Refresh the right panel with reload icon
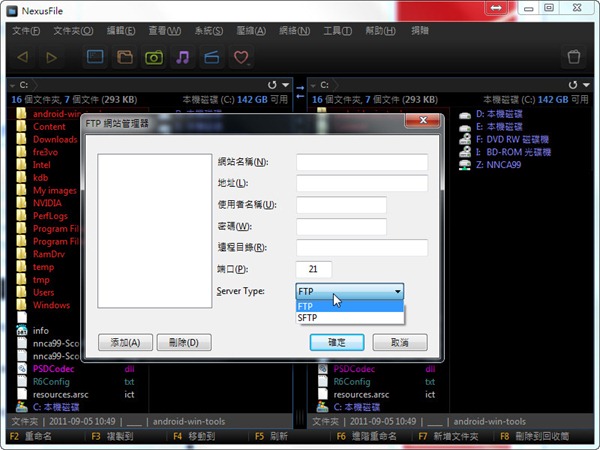 (x=573, y=85)
